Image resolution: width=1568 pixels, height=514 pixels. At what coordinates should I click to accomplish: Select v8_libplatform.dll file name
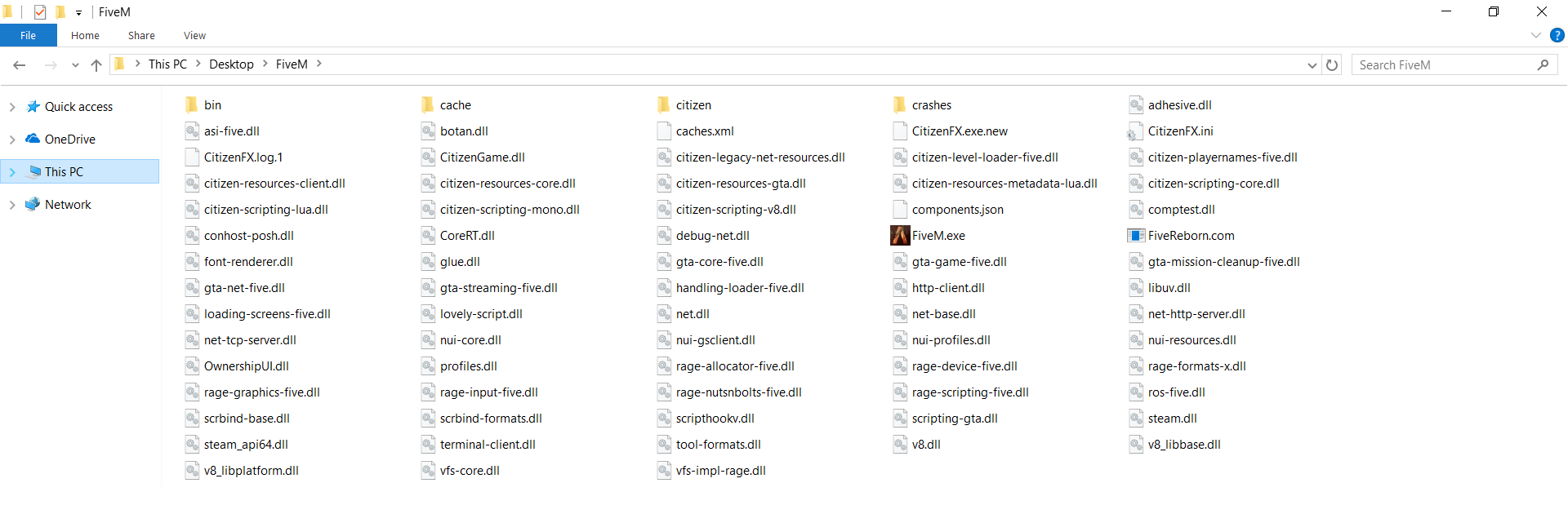[x=251, y=471]
